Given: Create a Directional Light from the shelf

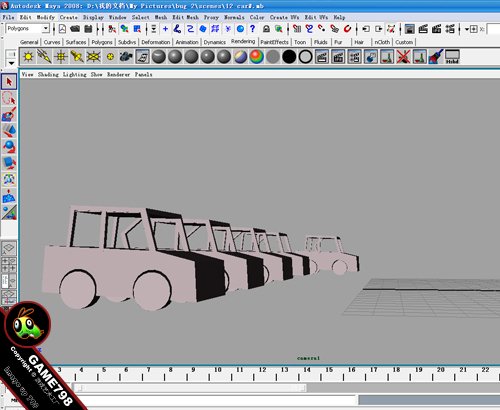Looking at the screenshot, I should (x=44, y=56).
